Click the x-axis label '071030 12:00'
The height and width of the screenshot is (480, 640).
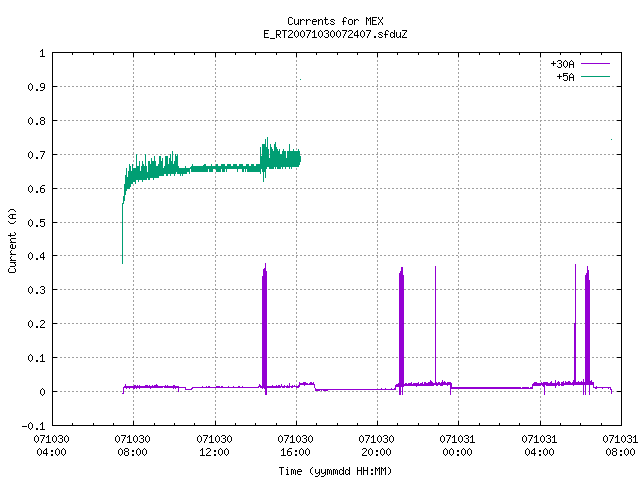(214, 446)
